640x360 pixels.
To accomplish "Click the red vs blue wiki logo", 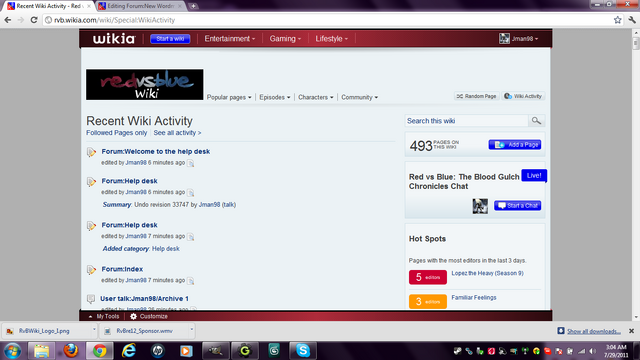I will [144, 84].
